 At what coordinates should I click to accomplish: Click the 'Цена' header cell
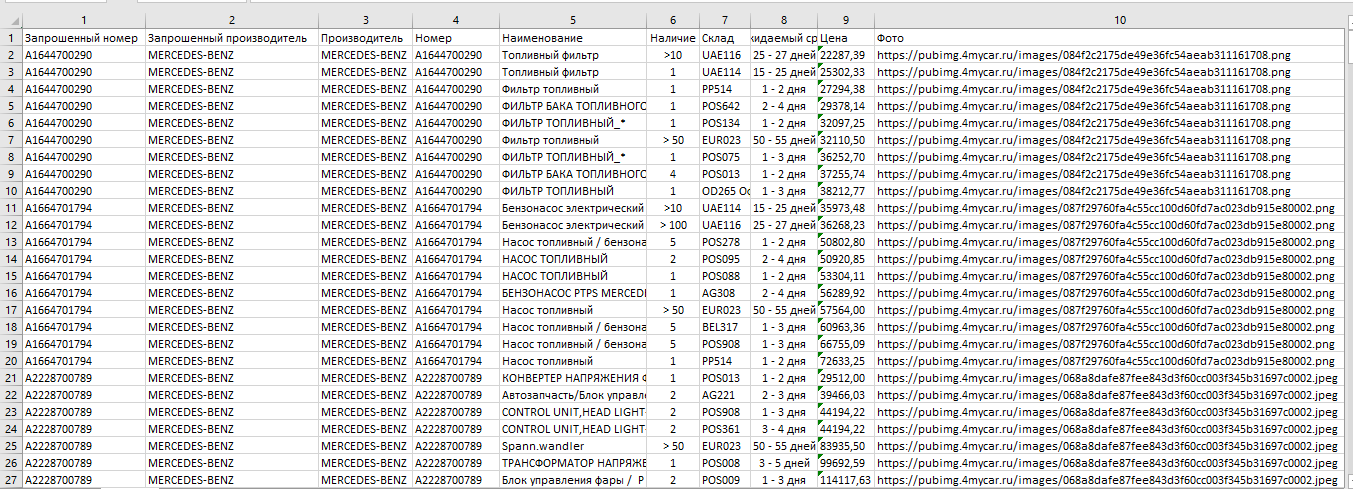[x=846, y=38]
